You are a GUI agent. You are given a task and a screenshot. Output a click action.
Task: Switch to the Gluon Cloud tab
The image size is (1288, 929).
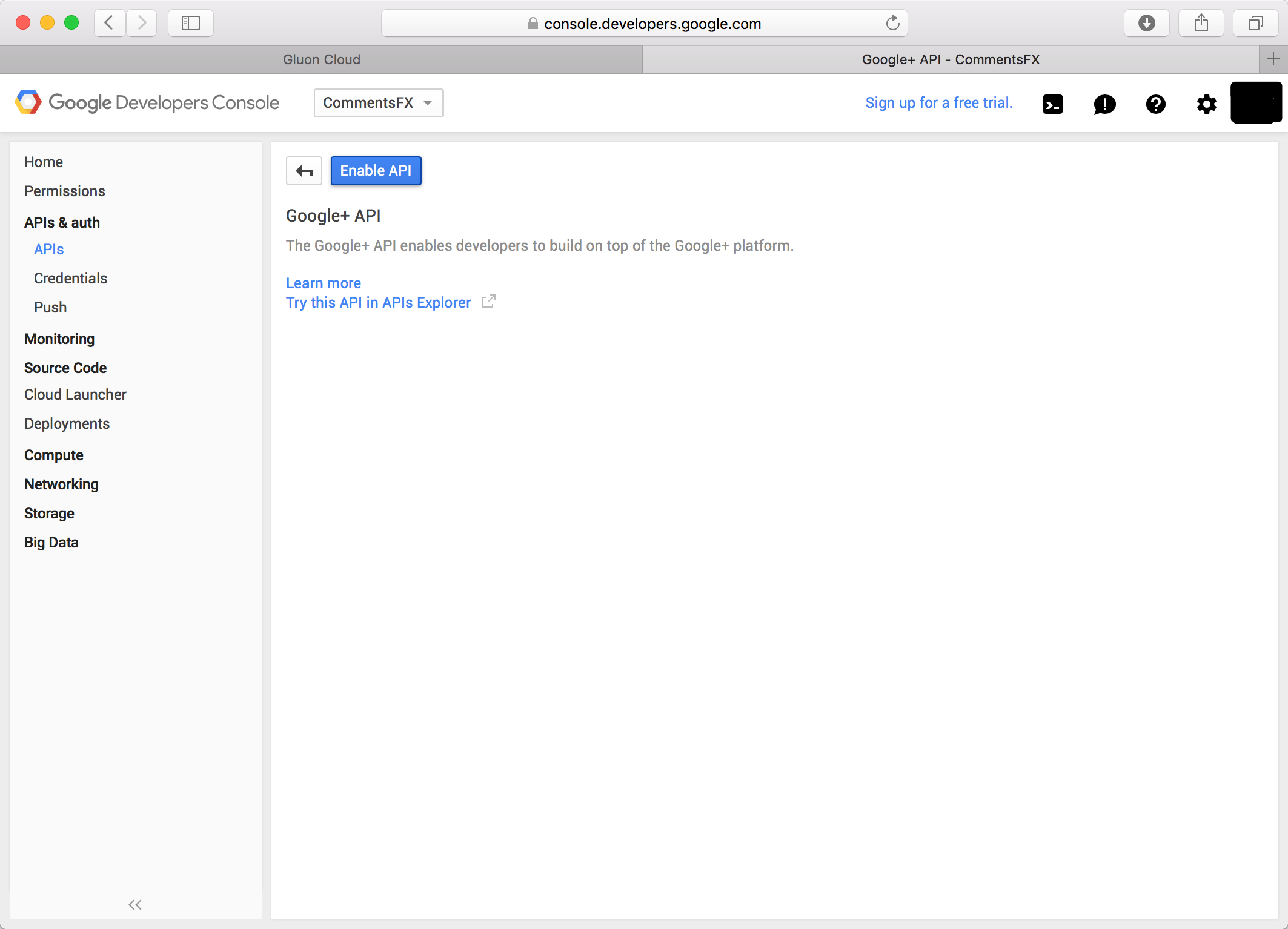(321, 59)
